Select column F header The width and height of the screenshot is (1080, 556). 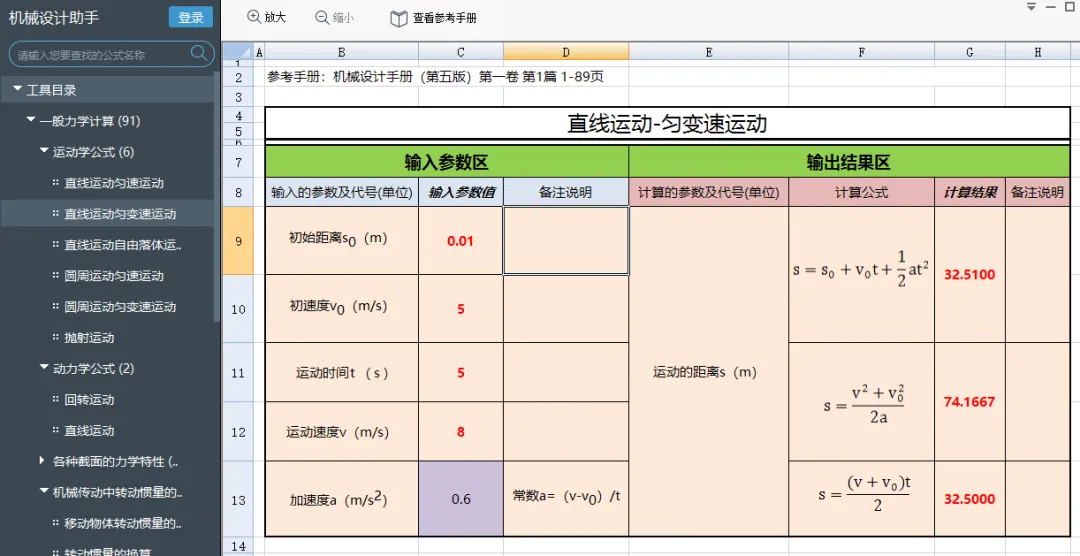click(x=862, y=52)
